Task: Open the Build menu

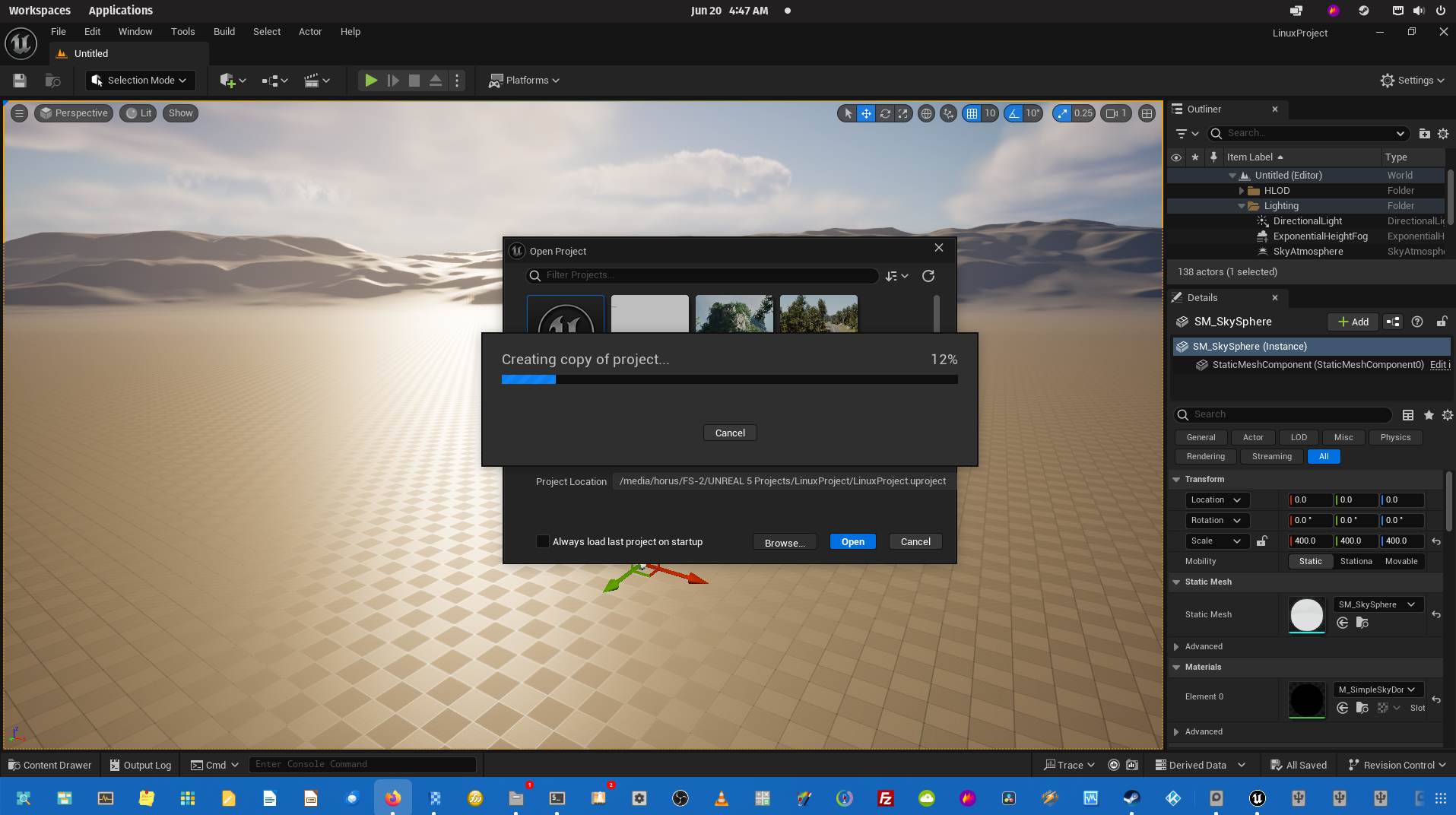Action: tap(224, 32)
